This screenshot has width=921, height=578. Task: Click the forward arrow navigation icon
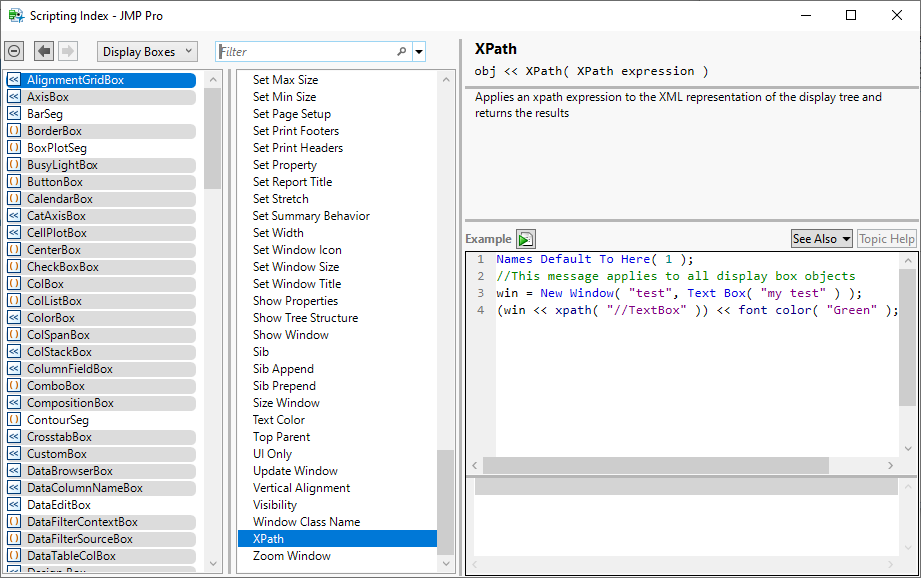(x=67, y=51)
